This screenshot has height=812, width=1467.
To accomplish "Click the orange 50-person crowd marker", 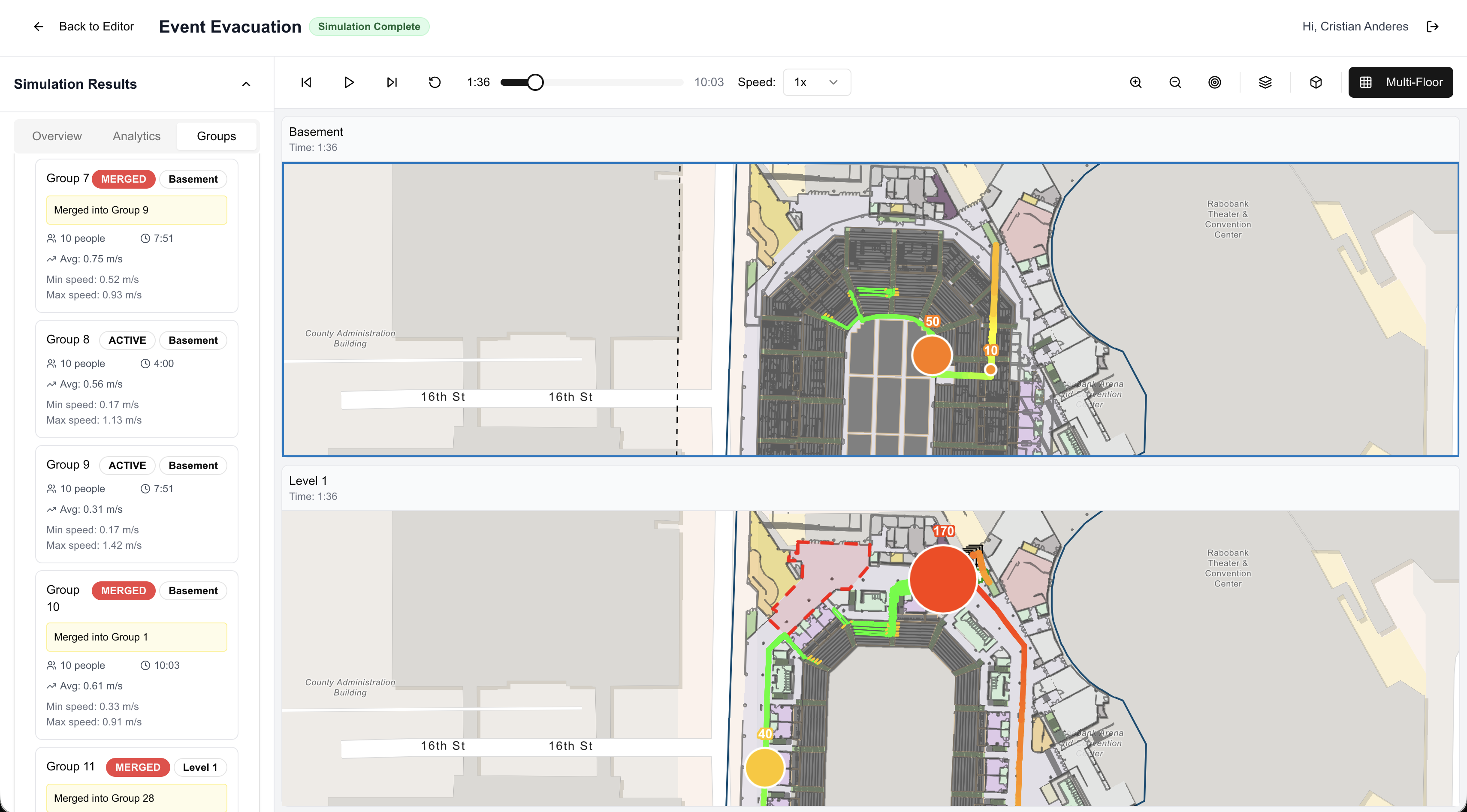I will click(x=932, y=355).
